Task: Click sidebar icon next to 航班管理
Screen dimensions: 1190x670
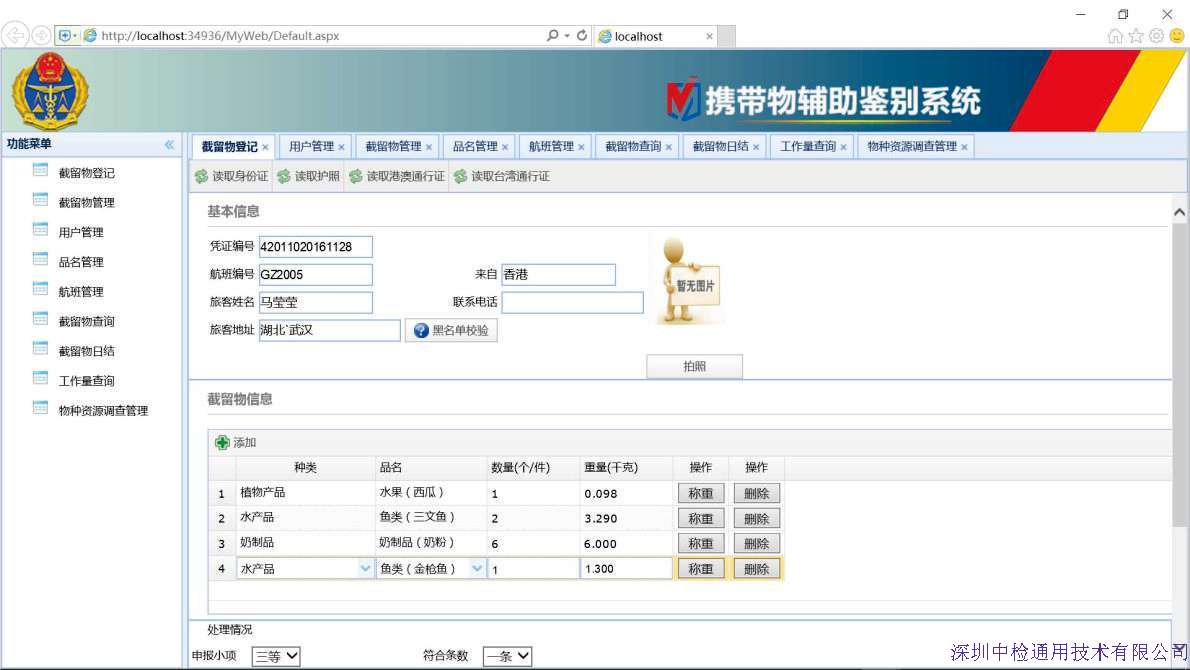Action: [x=40, y=288]
